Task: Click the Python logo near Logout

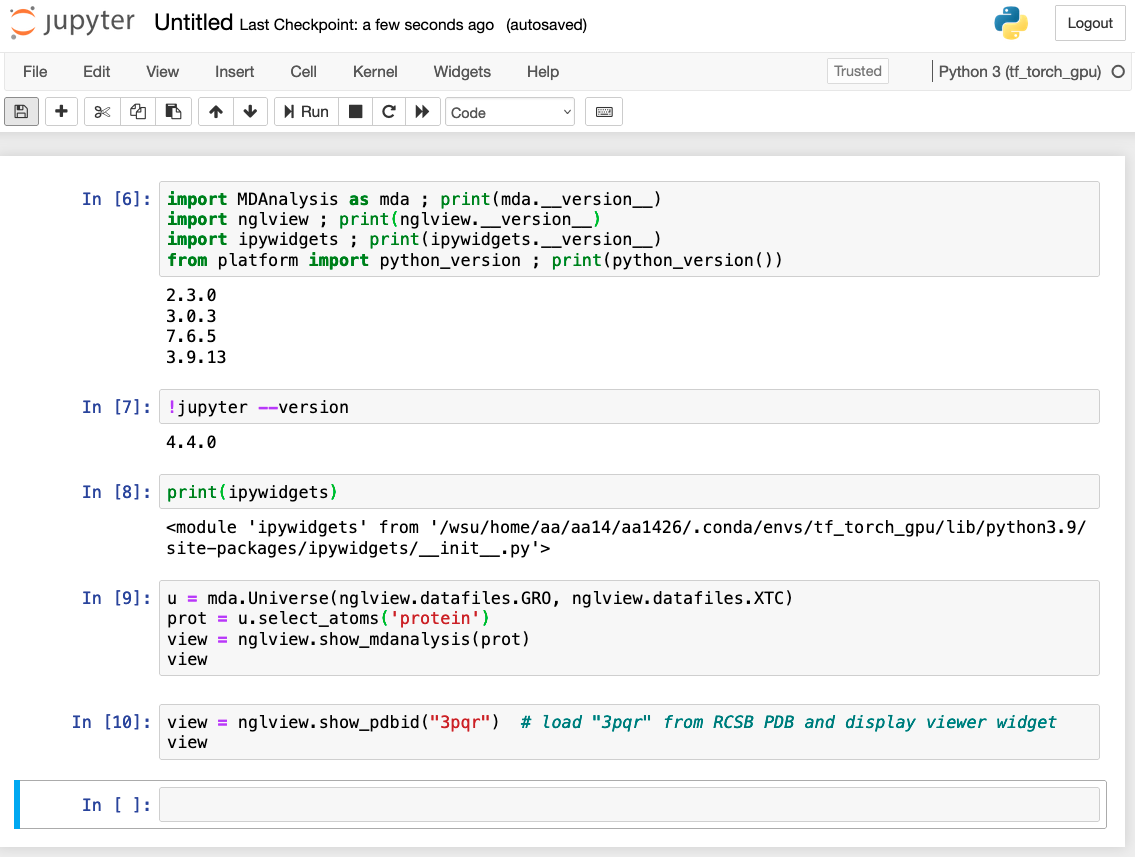Action: click(x=1015, y=22)
